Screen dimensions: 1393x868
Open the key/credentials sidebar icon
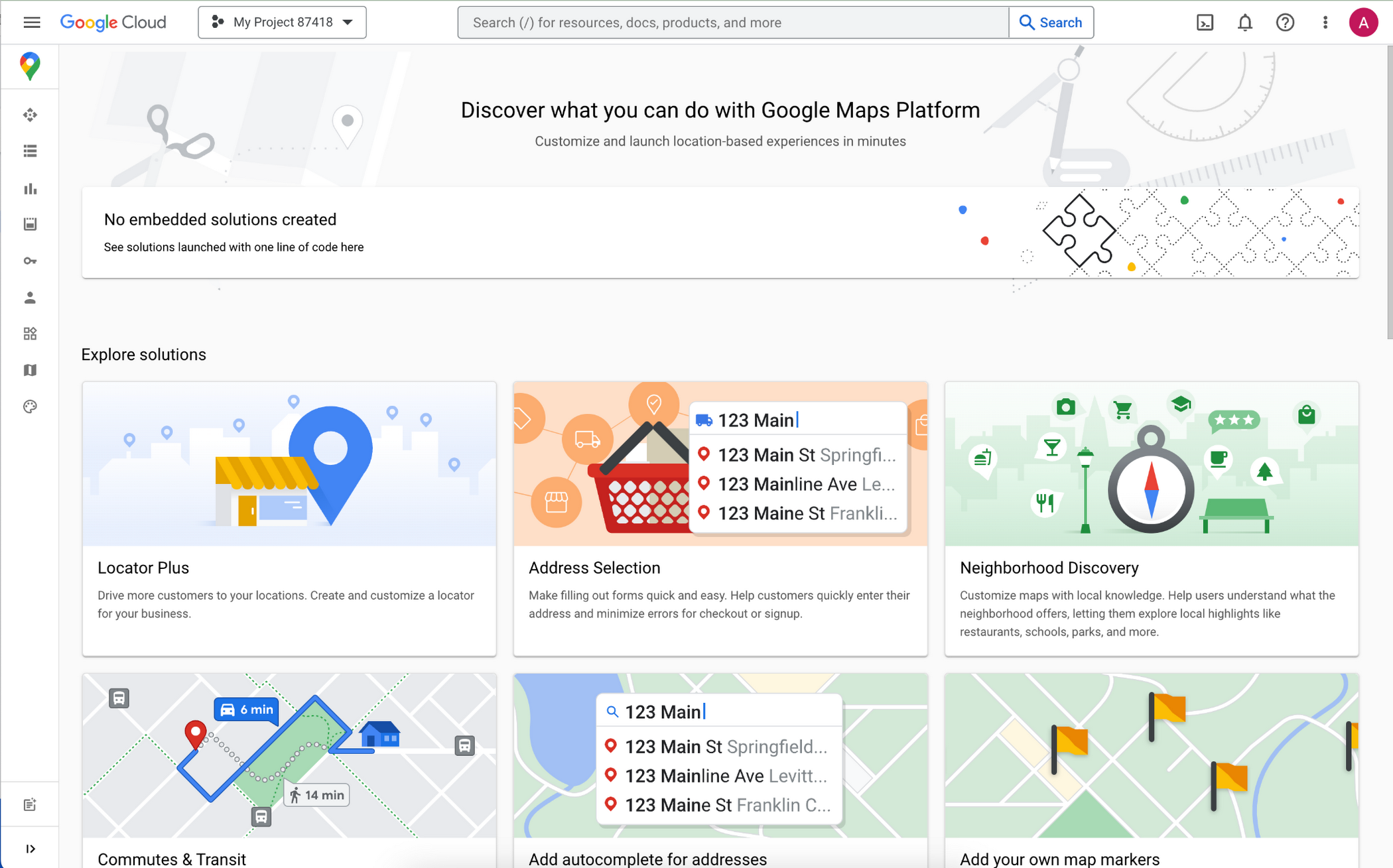(x=30, y=260)
